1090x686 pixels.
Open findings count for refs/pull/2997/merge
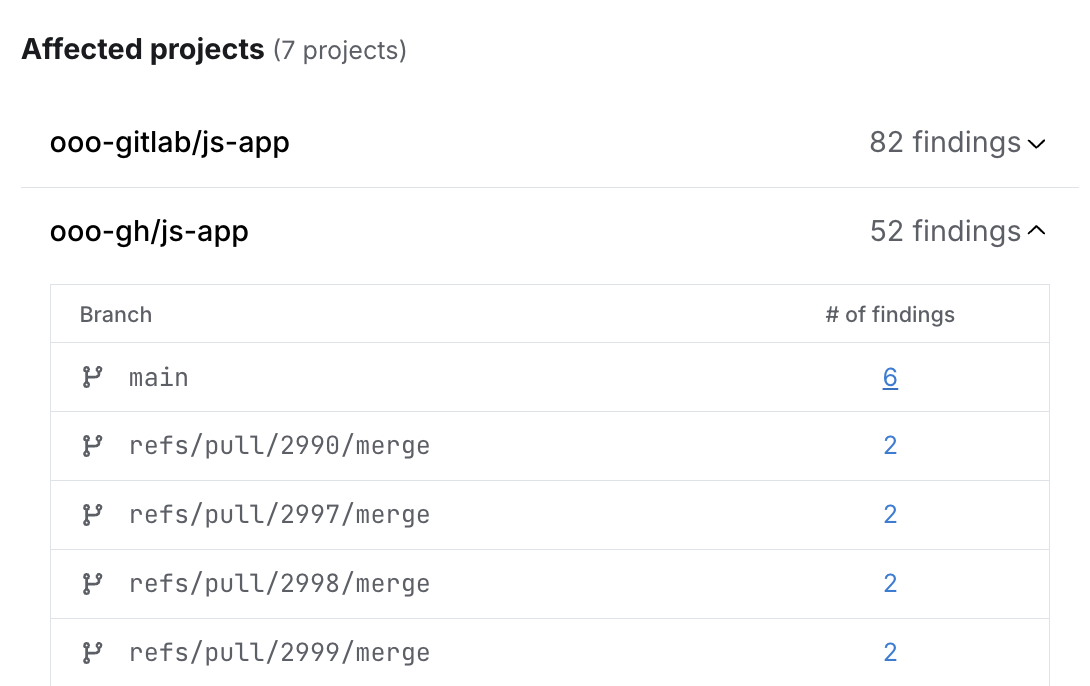[890, 515]
